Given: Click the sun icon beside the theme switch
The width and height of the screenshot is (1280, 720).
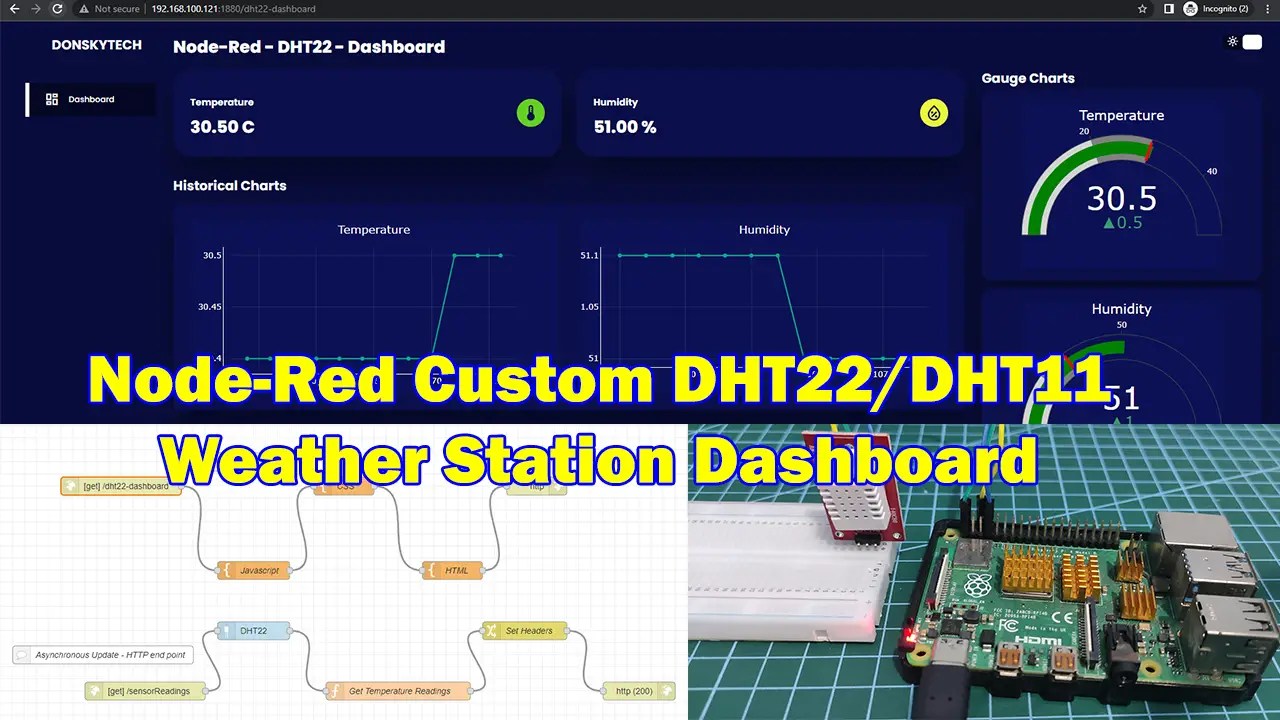Looking at the screenshot, I should tap(1232, 42).
